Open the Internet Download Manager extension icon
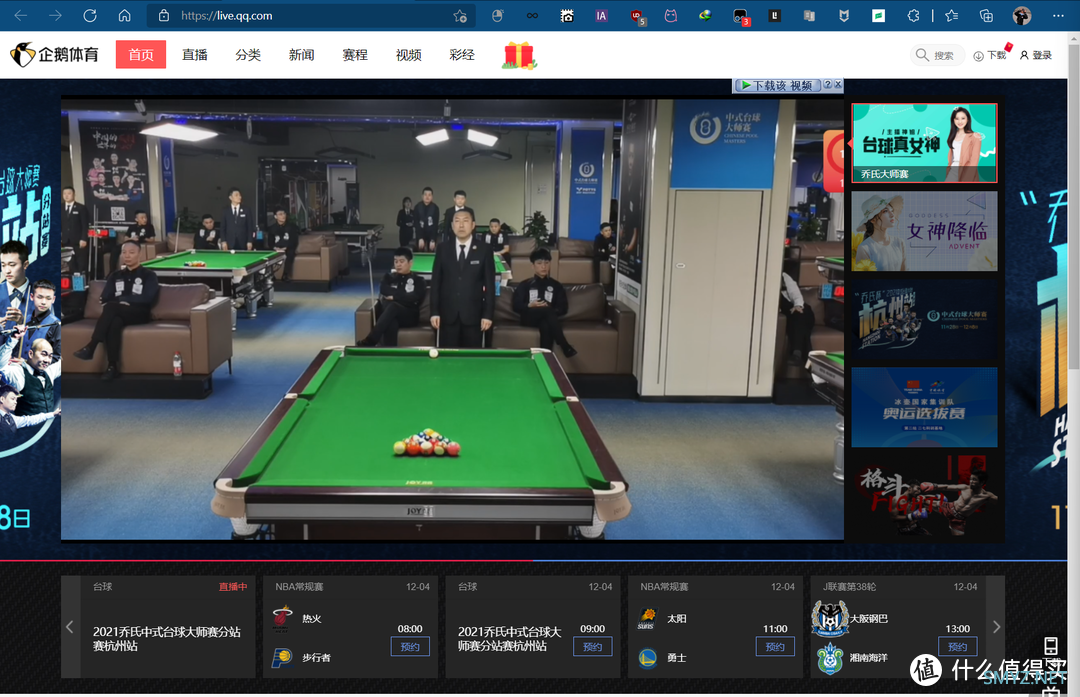Screen dimensions: 1080x697 (x=705, y=15)
